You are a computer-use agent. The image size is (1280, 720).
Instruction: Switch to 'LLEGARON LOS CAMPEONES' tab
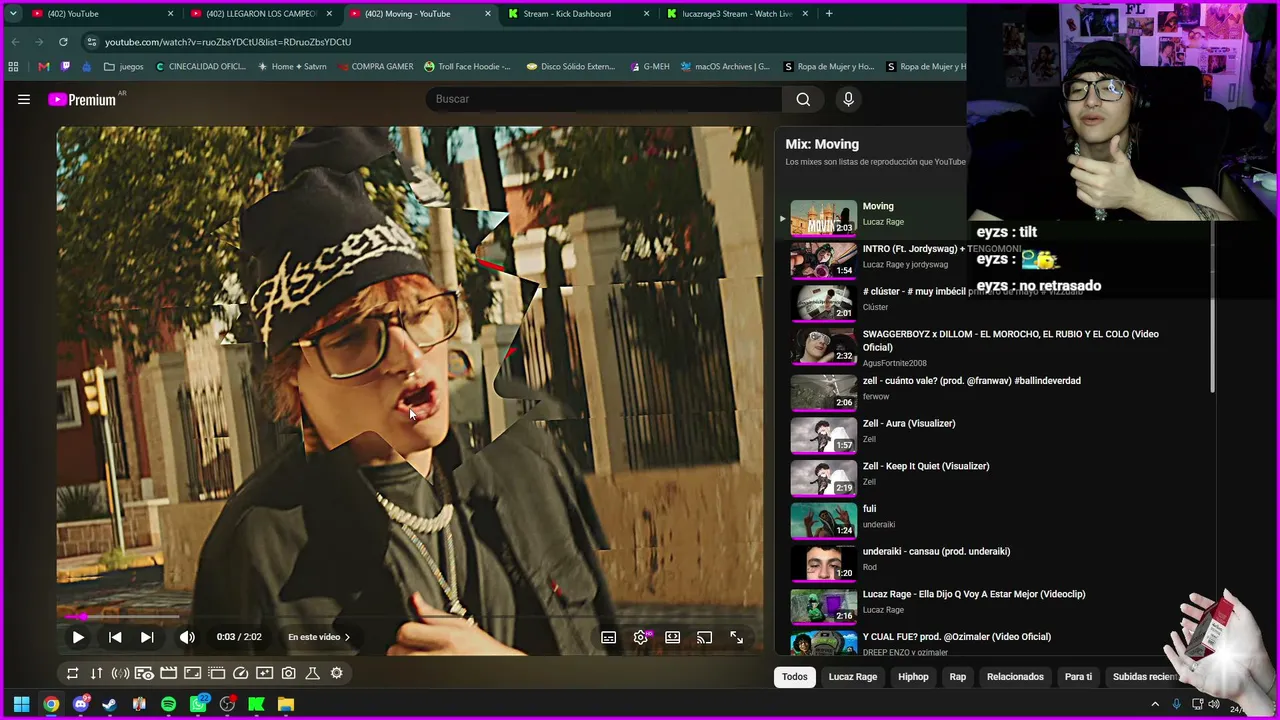pyautogui.click(x=260, y=14)
